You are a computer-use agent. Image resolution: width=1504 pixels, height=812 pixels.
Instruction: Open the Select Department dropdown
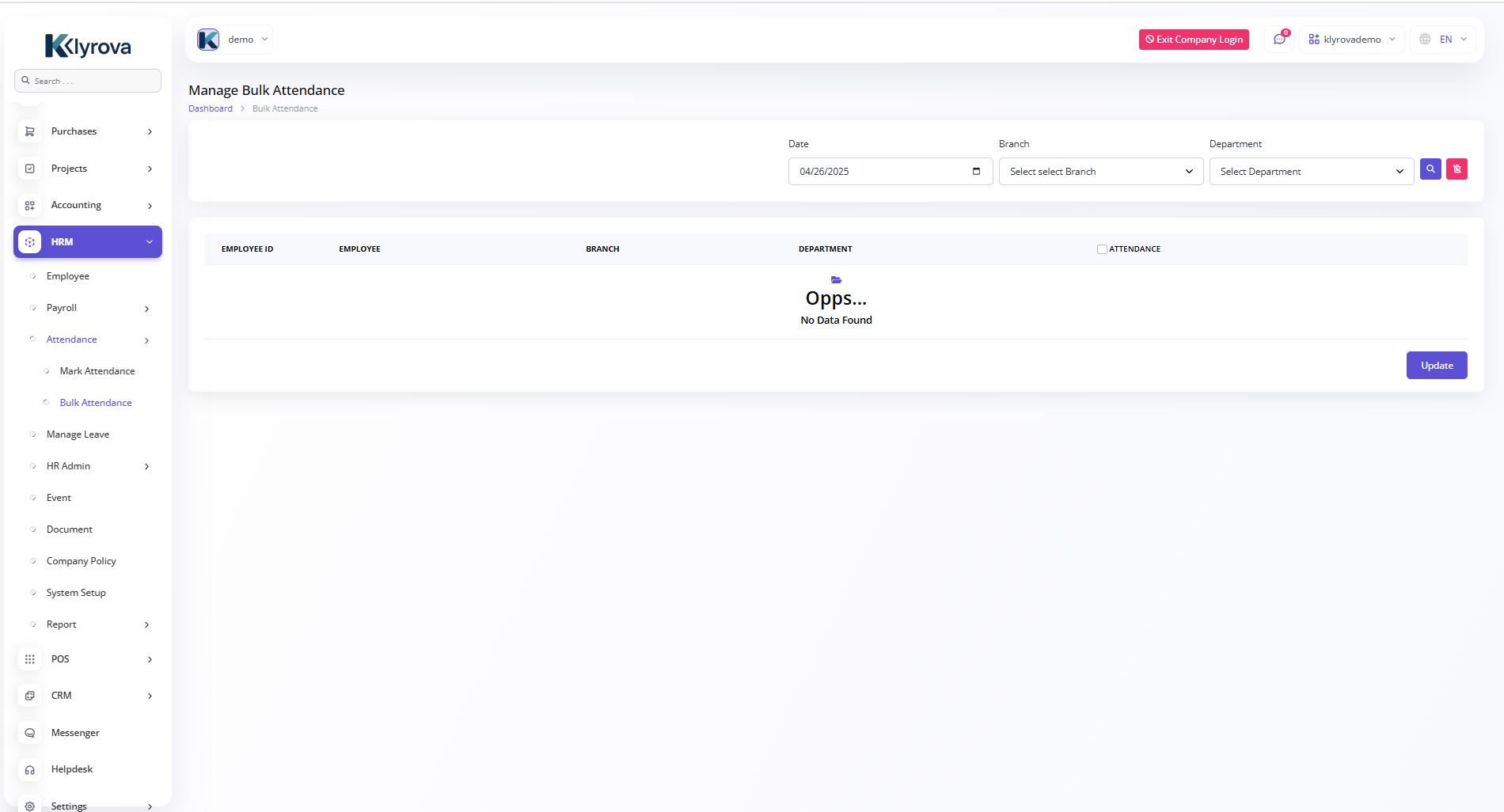click(x=1311, y=172)
